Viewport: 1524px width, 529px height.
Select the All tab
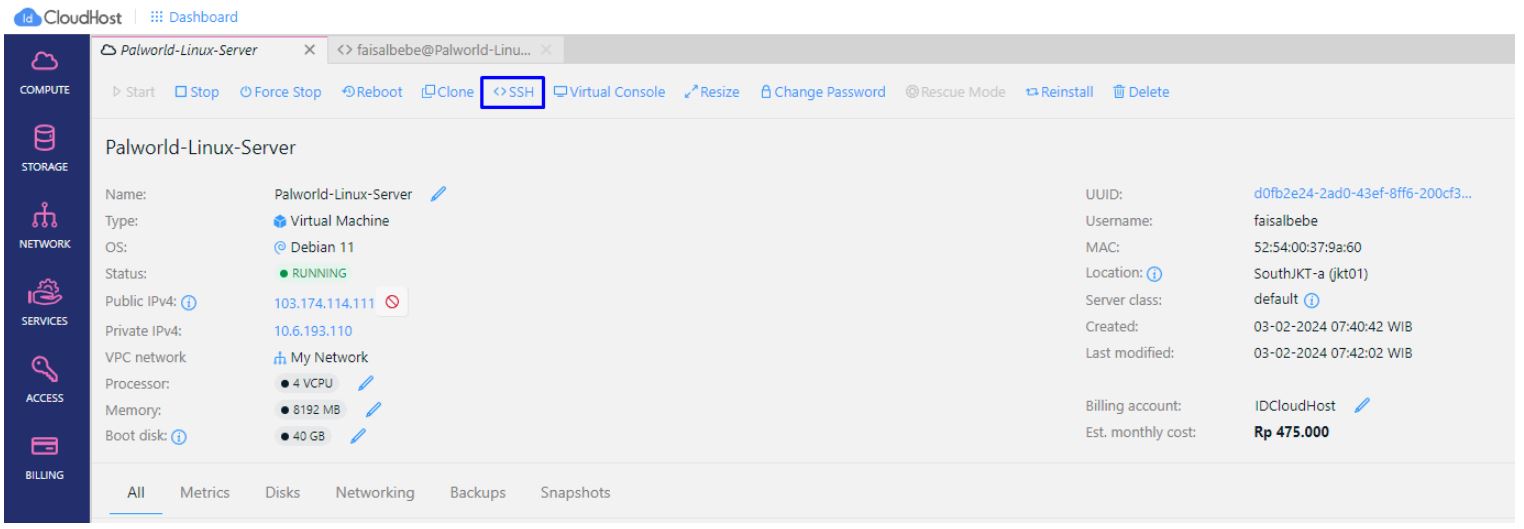[x=135, y=493]
